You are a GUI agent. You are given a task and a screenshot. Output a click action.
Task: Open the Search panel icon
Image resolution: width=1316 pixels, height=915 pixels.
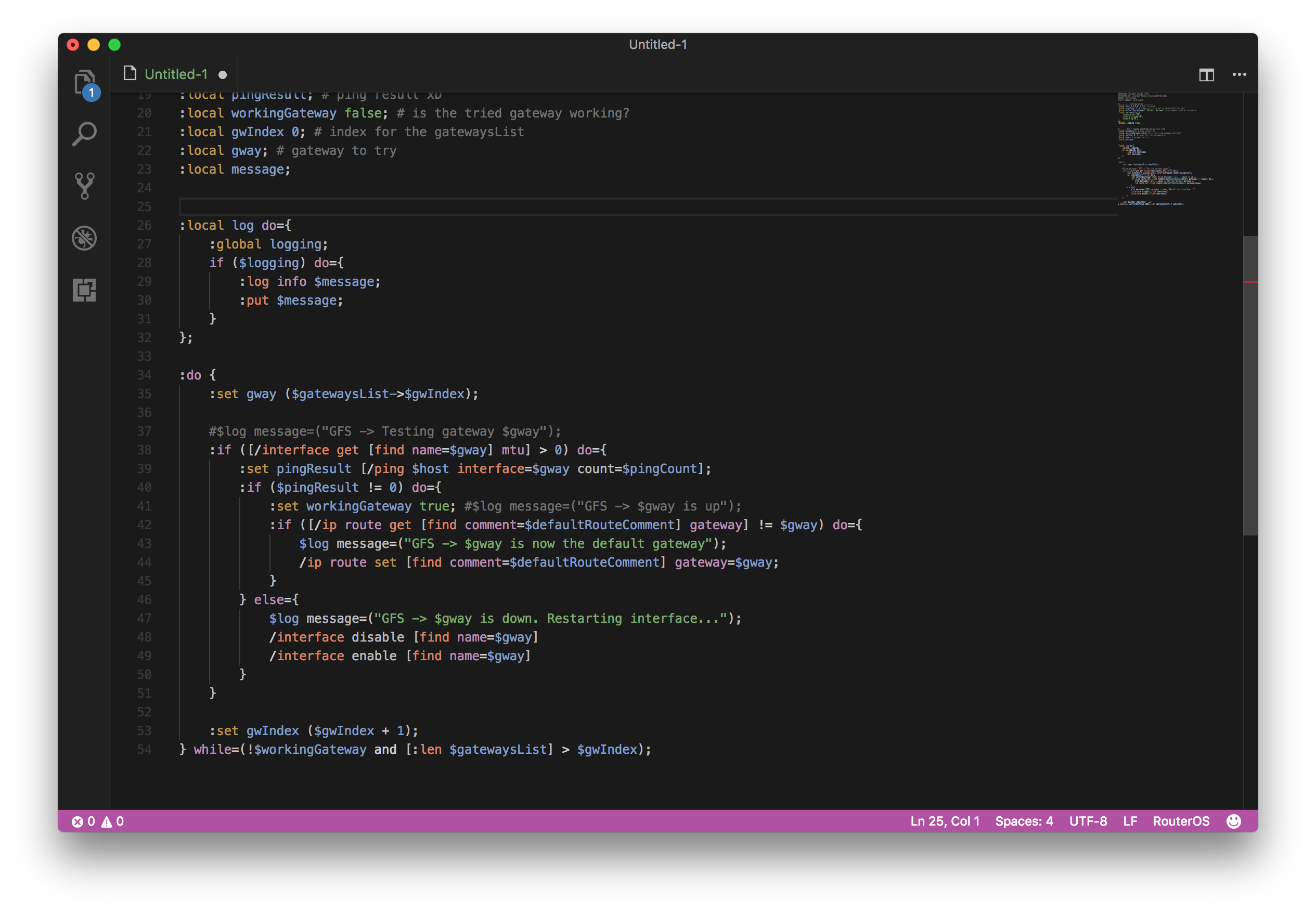(84, 134)
